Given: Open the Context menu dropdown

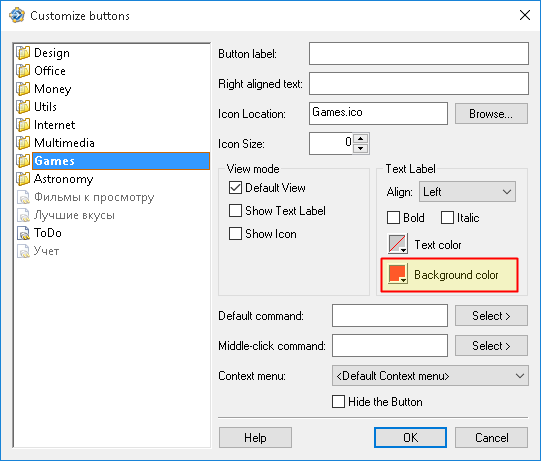Looking at the screenshot, I should point(430,375).
